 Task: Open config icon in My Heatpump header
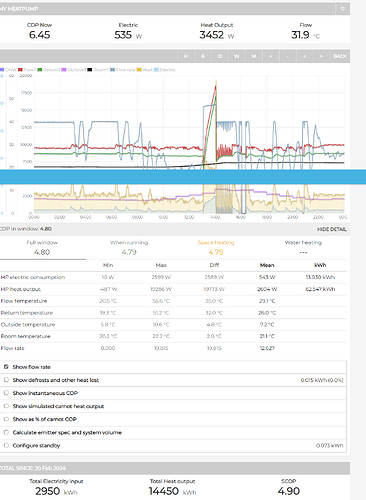(342, 9)
